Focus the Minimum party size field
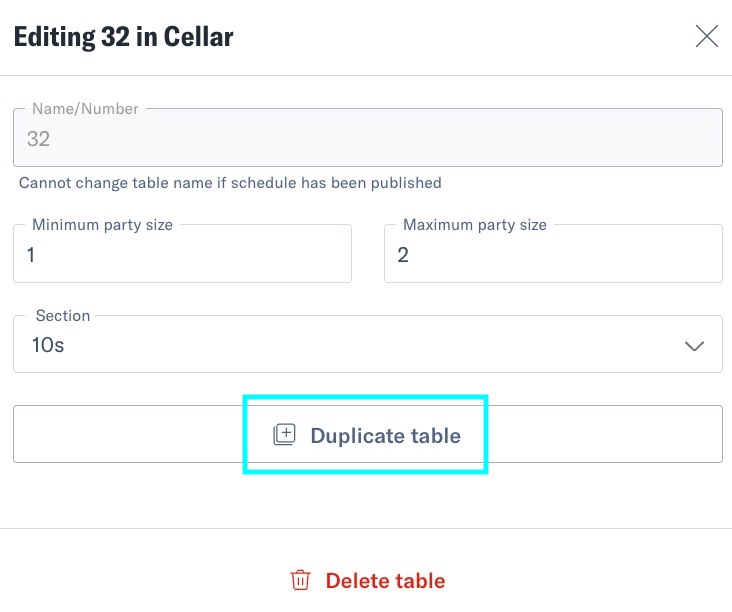 pyautogui.click(x=182, y=253)
